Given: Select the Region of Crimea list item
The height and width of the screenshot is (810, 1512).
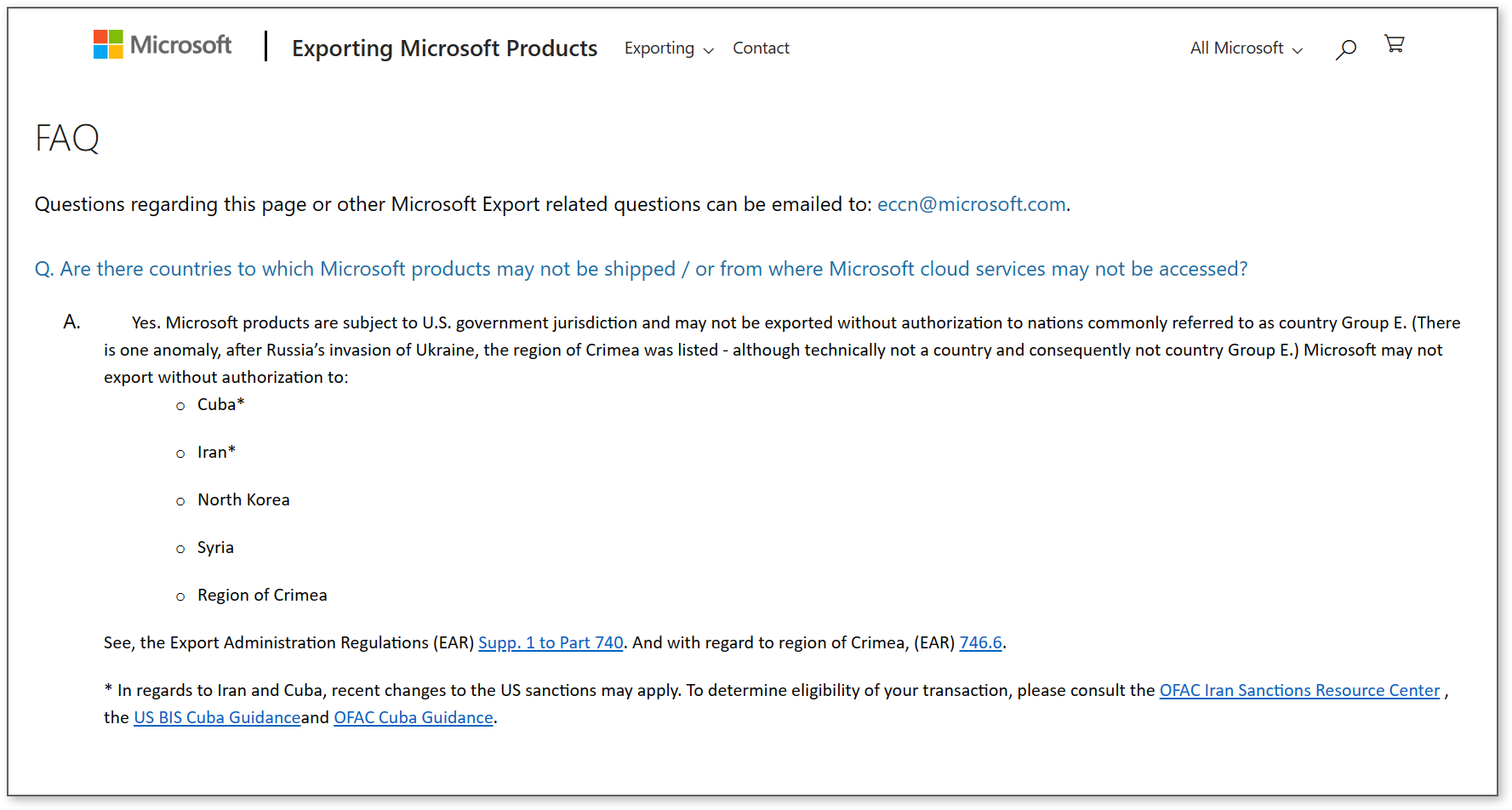Looking at the screenshot, I should (x=262, y=596).
